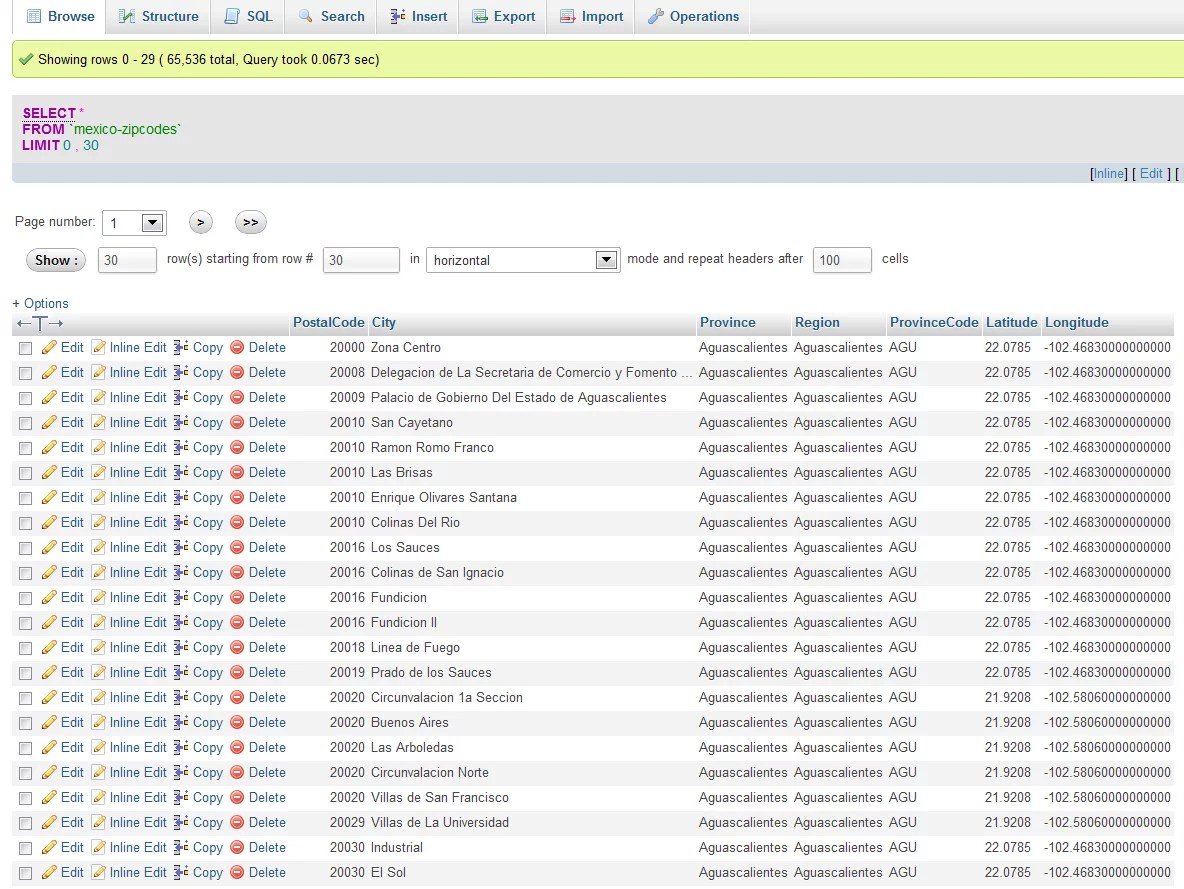Open the Operations tab
The width and height of the screenshot is (1184, 889).
point(692,16)
